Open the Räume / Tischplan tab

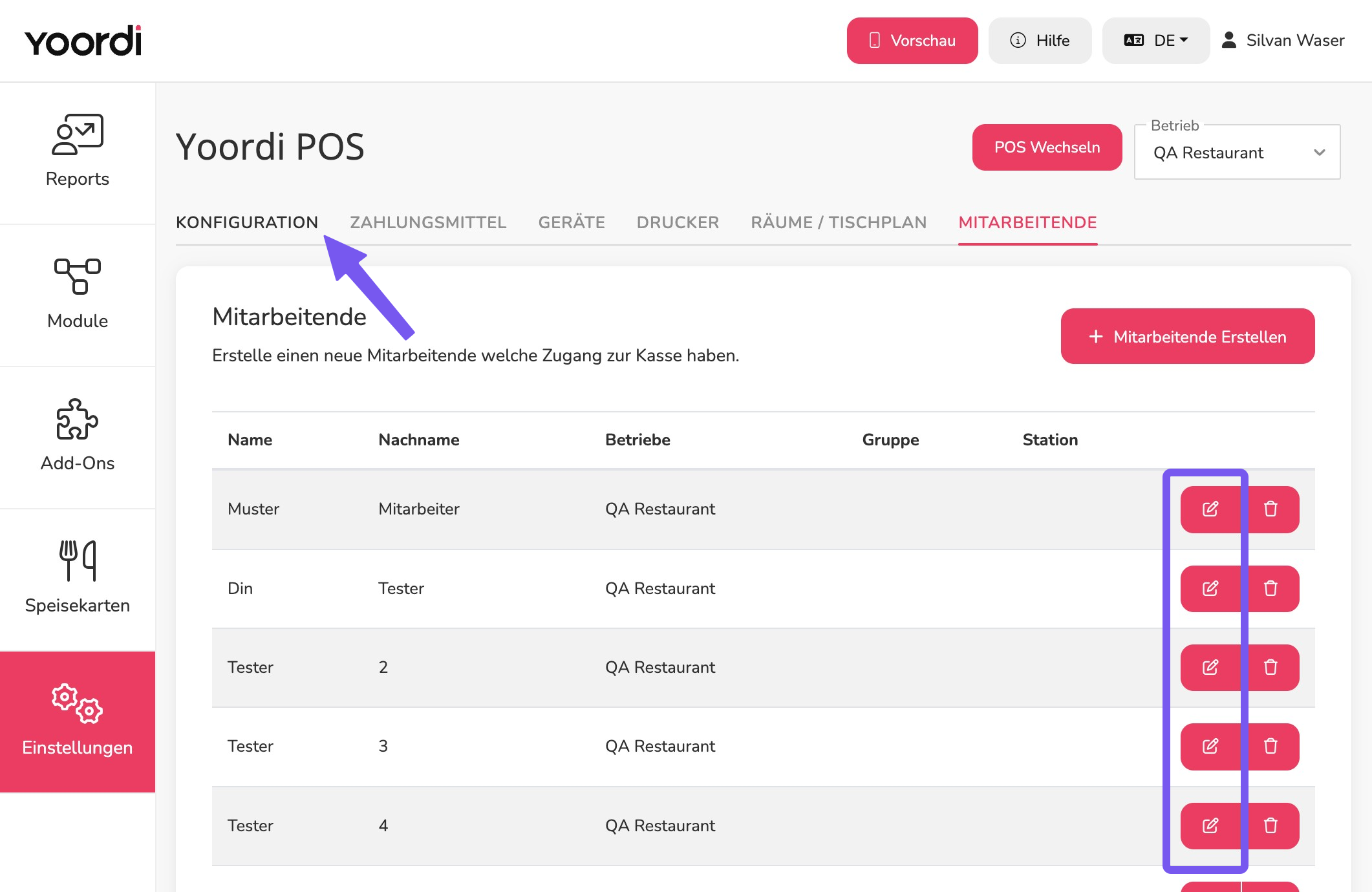click(x=839, y=222)
